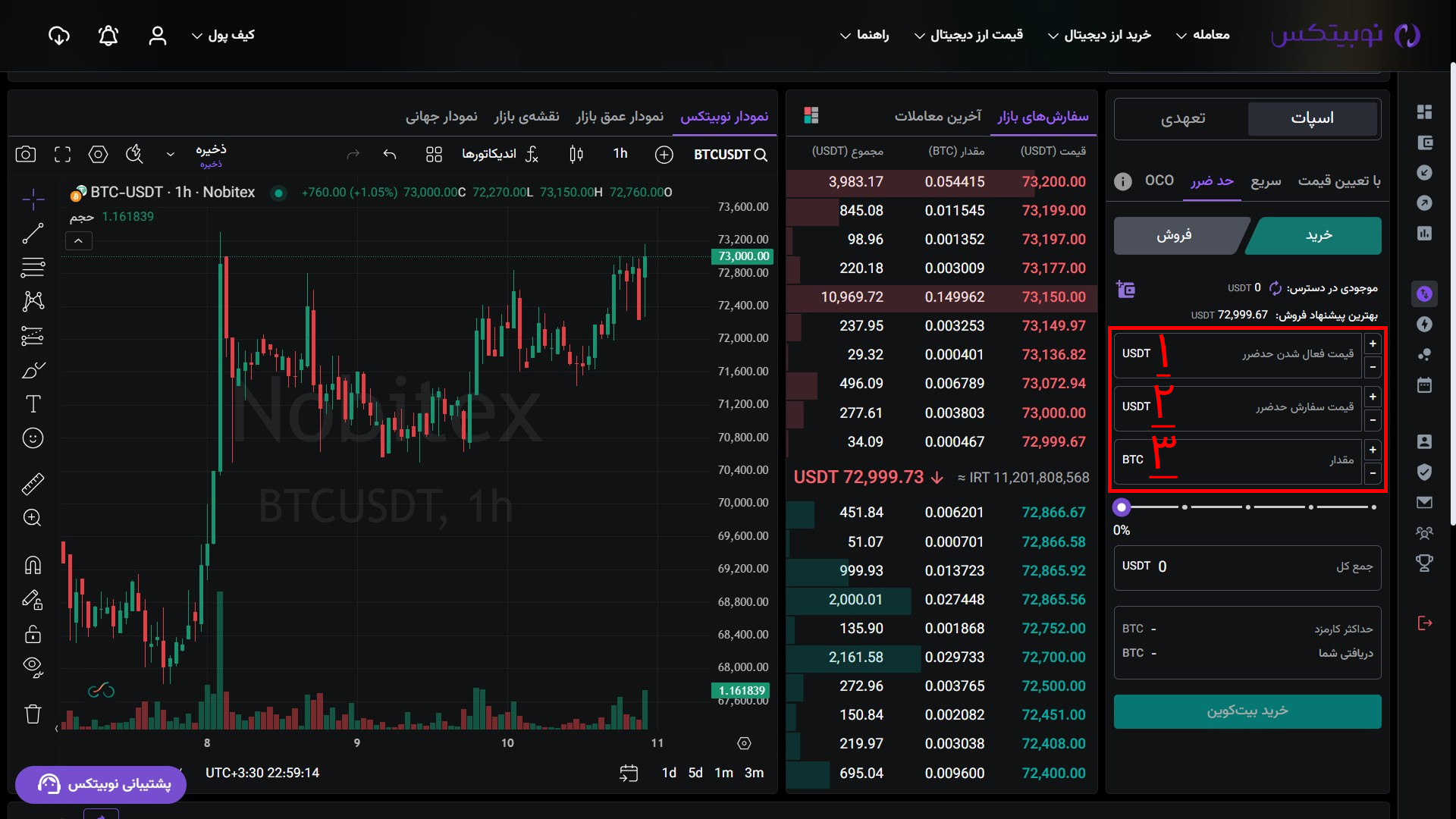The width and height of the screenshot is (1456, 819).
Task: Click the notifications bell icon
Action: point(108,36)
